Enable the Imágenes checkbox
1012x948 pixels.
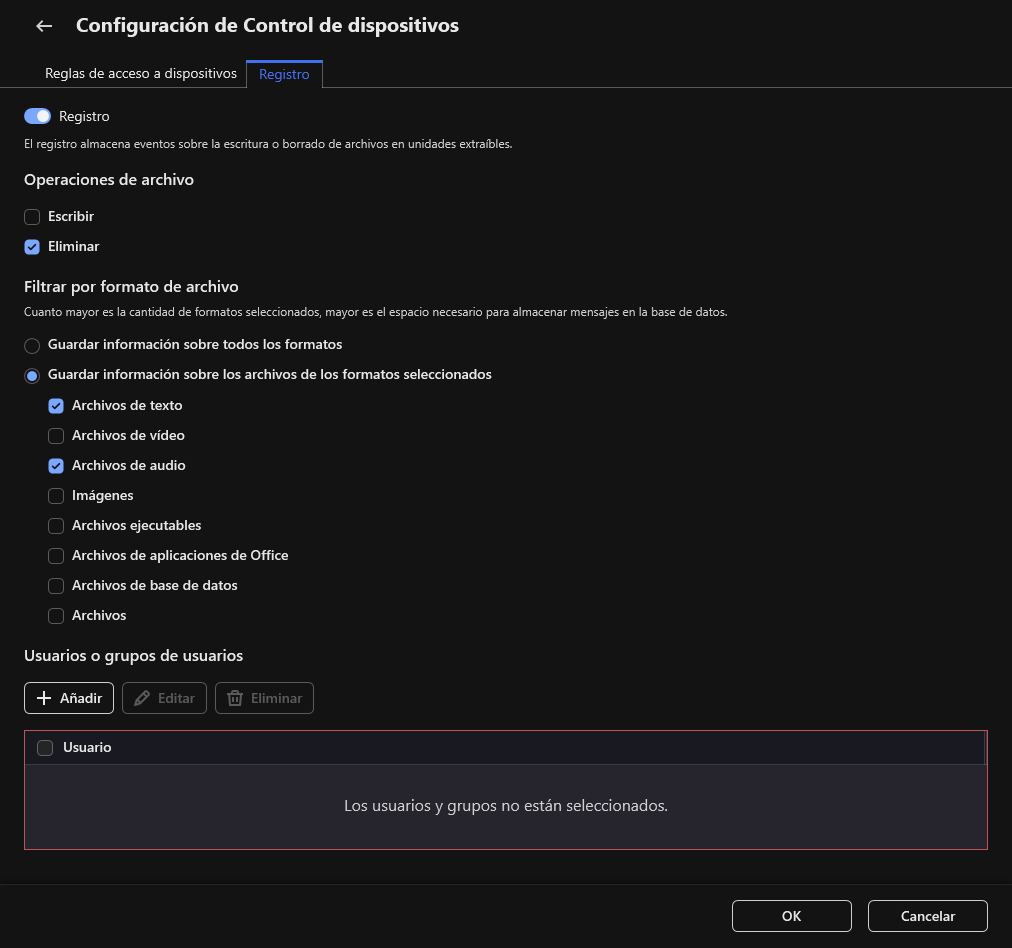56,495
